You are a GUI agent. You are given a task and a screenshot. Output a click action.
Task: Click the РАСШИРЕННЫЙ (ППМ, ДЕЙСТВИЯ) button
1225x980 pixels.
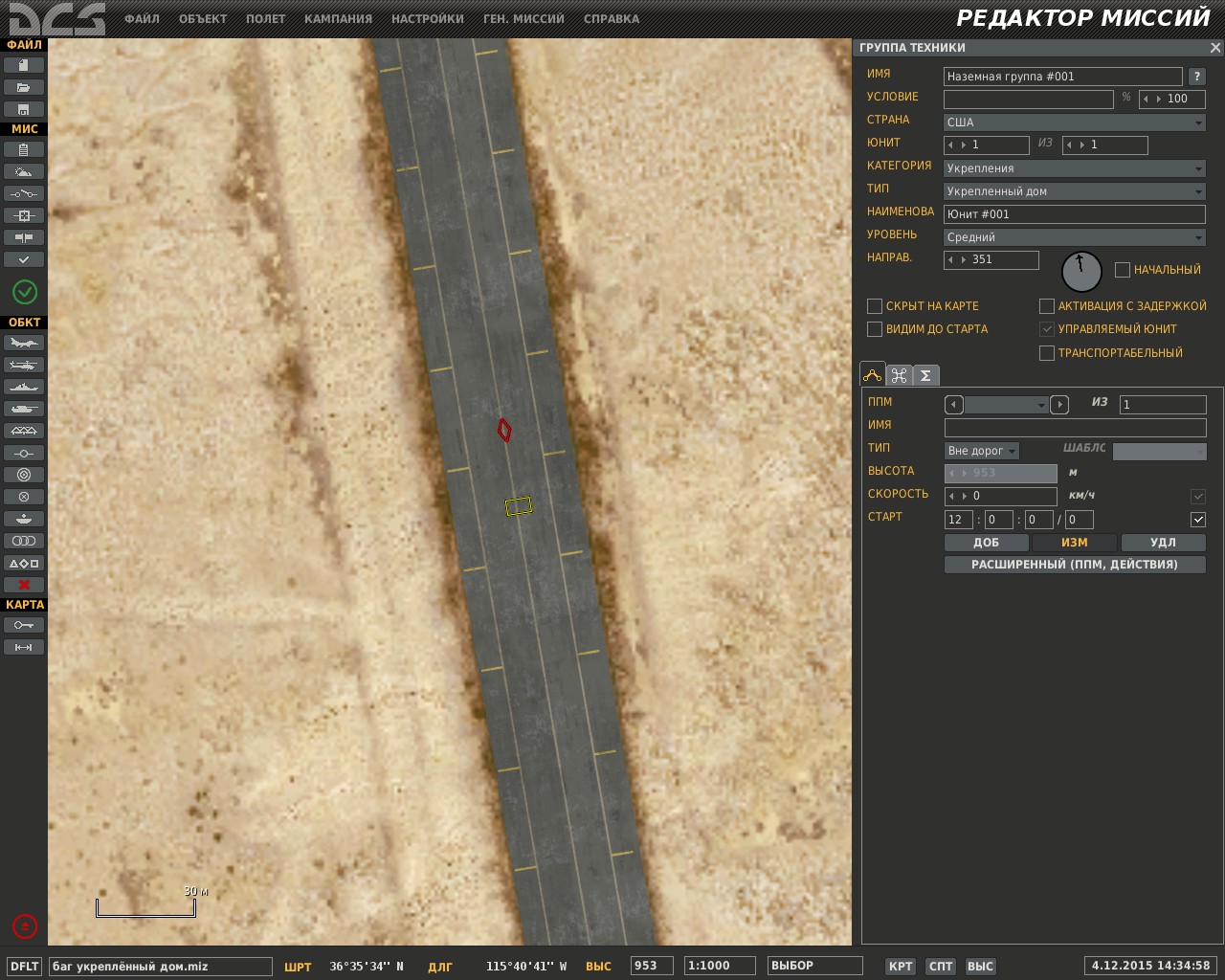(x=1074, y=565)
